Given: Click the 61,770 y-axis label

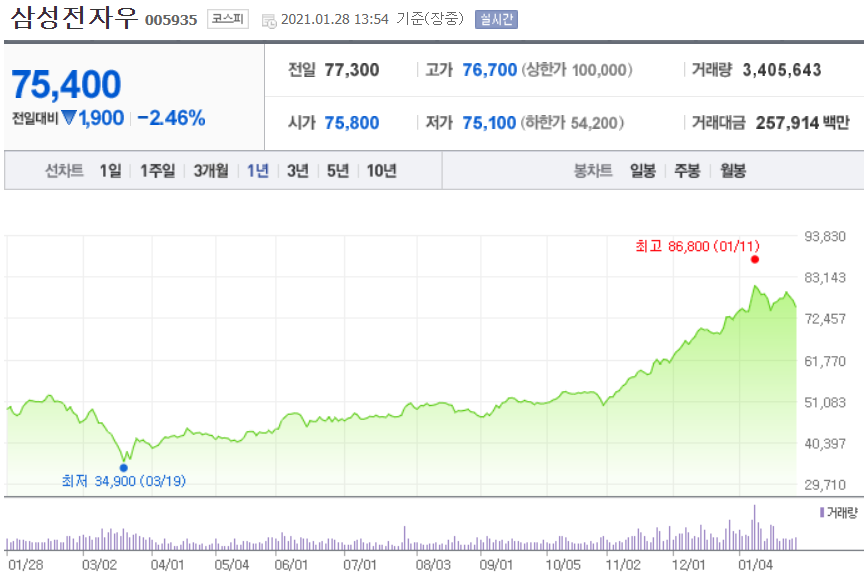Looking at the screenshot, I should pyautogui.click(x=825, y=361).
